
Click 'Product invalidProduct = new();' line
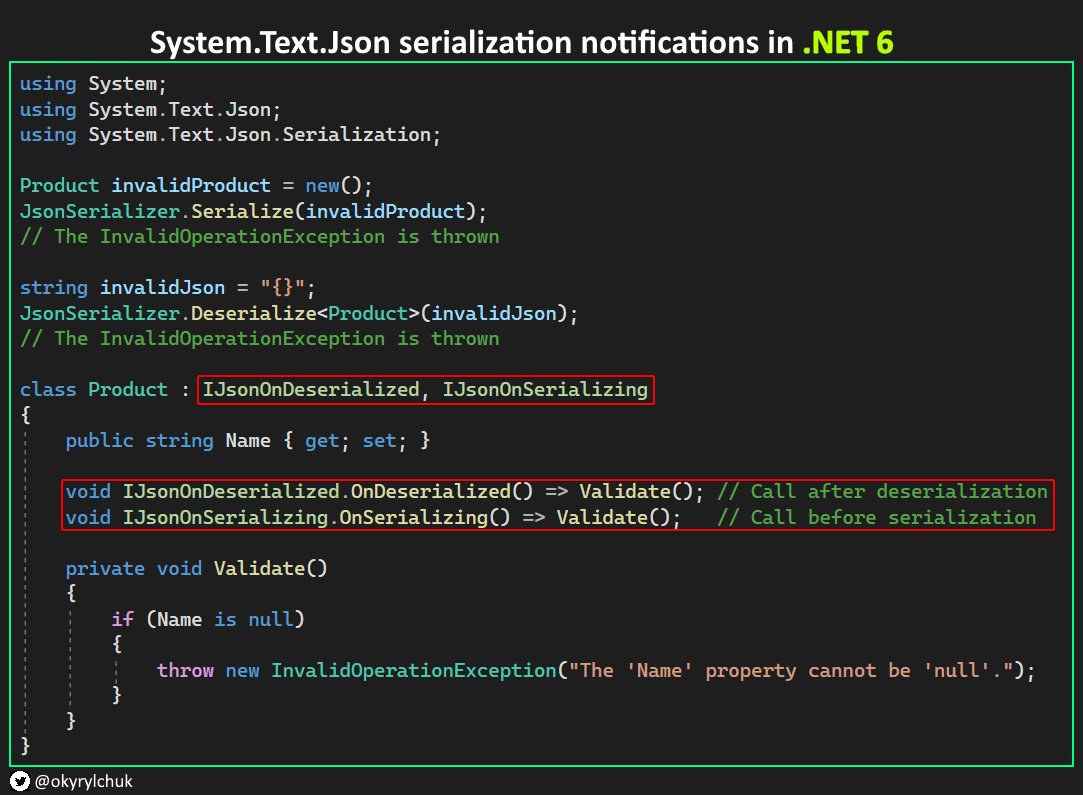coord(196,186)
